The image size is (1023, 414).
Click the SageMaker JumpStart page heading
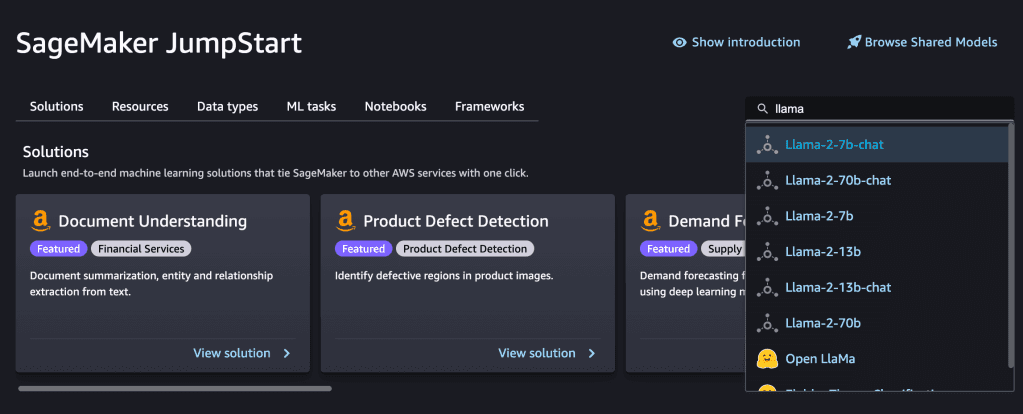point(159,44)
